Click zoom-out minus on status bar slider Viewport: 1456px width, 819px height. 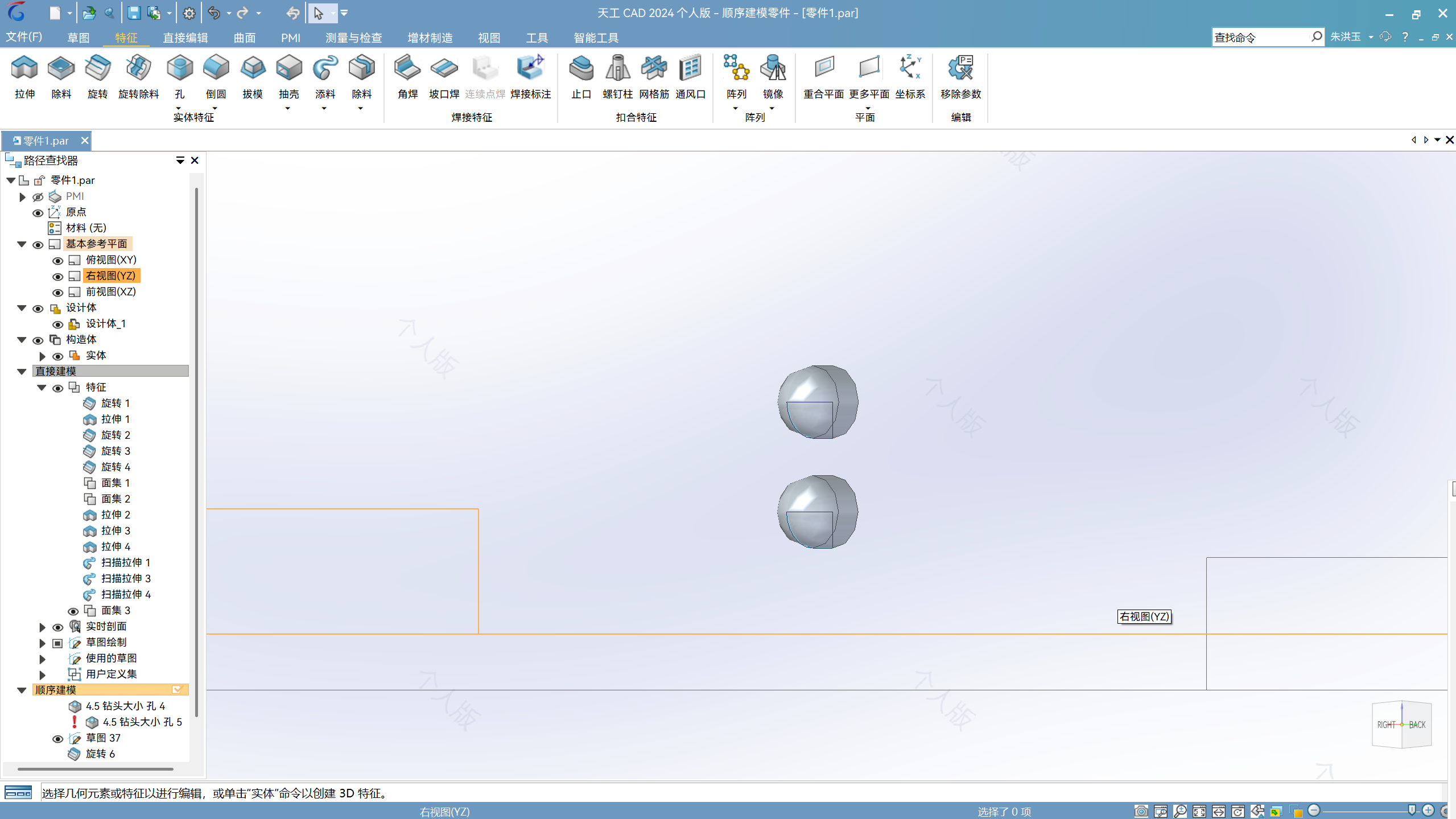pyautogui.click(x=1314, y=810)
